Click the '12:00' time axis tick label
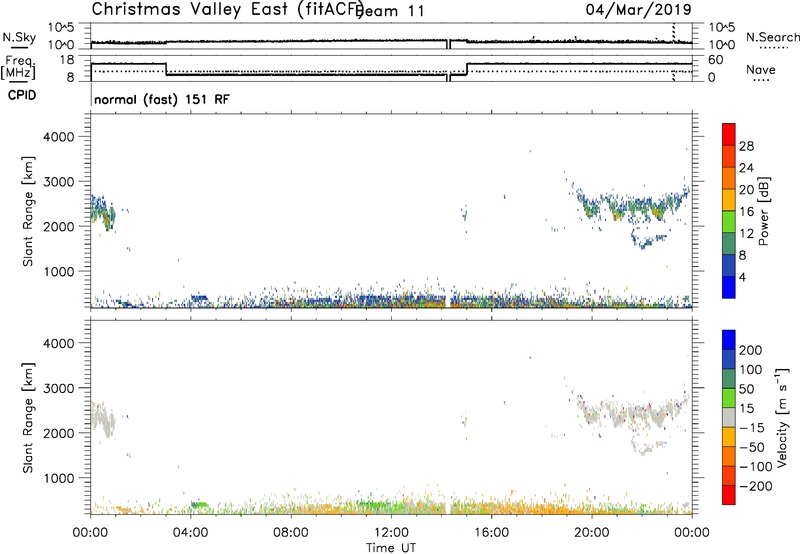Screen dimensions: 800x554 (391, 533)
